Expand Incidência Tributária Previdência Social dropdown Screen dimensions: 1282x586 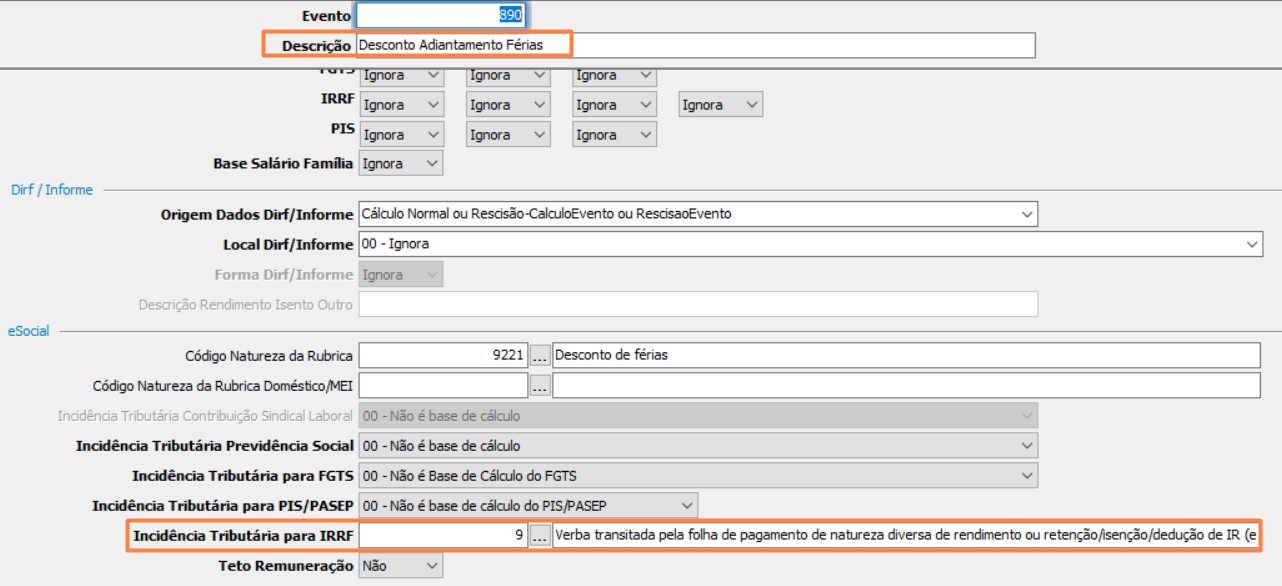(697, 446)
